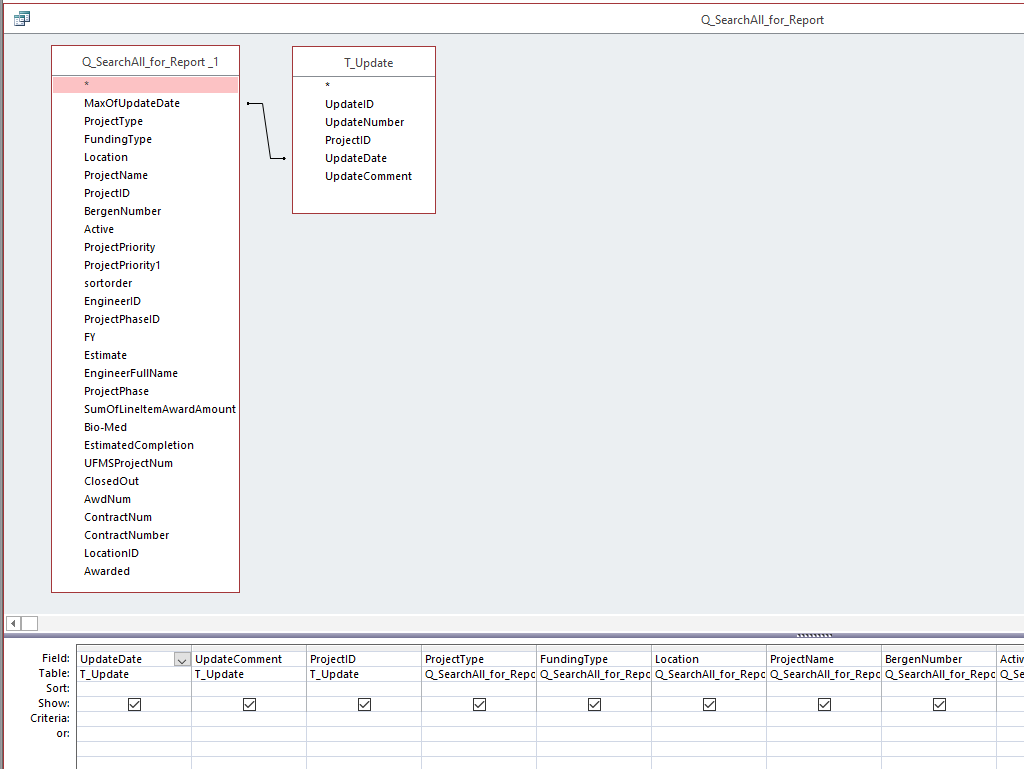Click the T_Update table title bar

point(364,63)
